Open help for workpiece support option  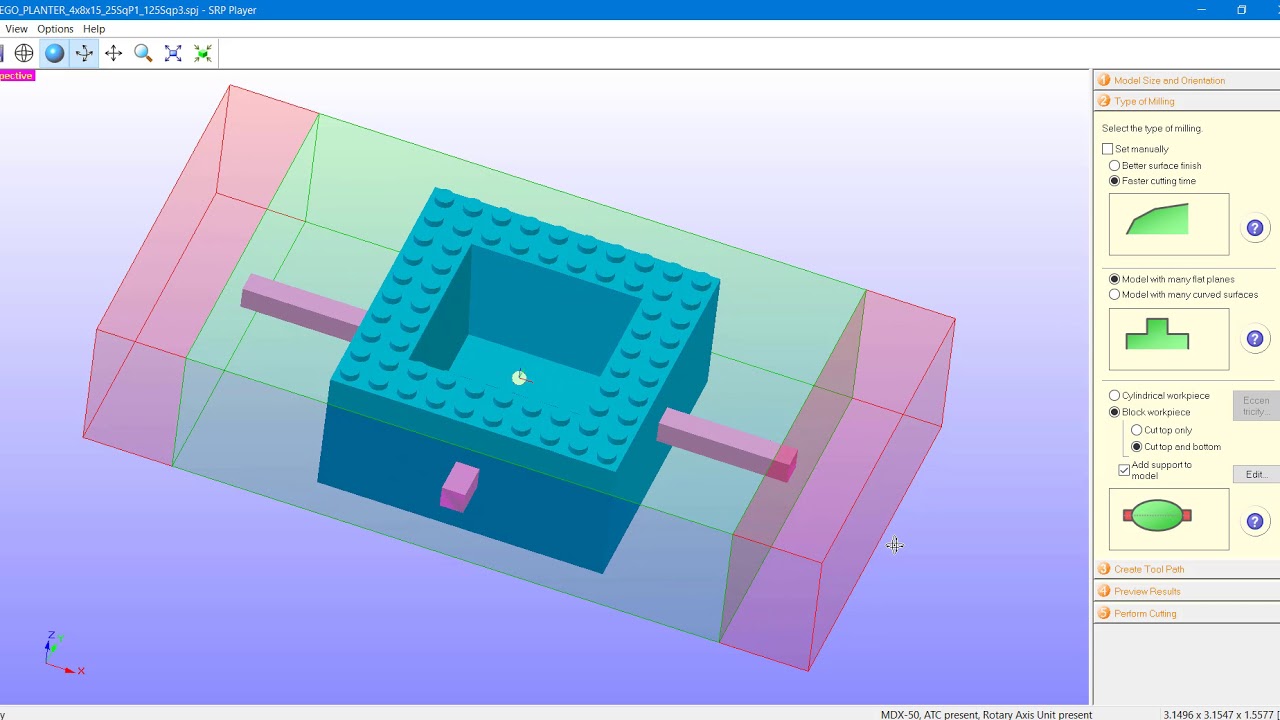(1255, 521)
